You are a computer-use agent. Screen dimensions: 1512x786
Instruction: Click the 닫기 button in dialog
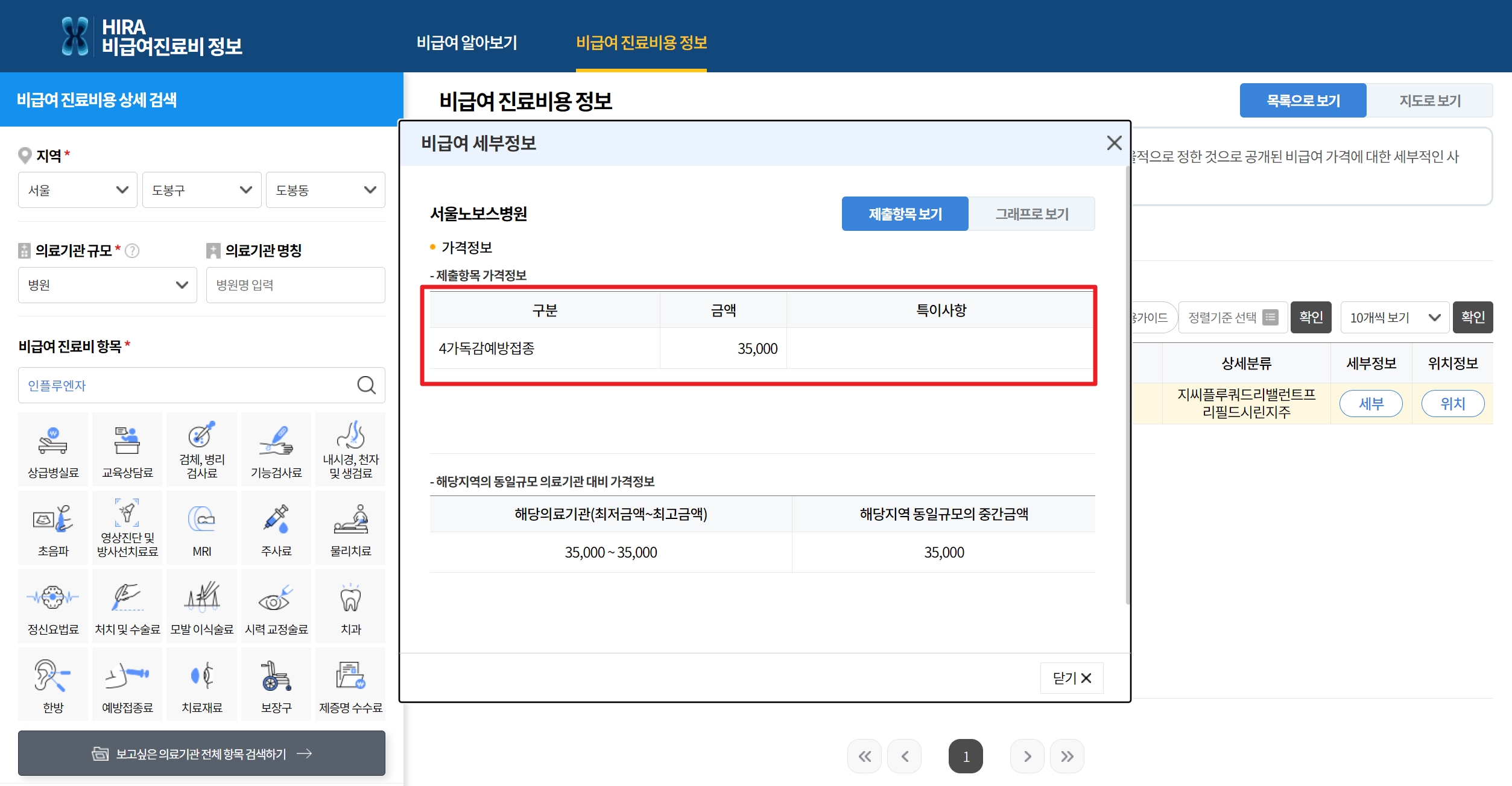click(1071, 678)
